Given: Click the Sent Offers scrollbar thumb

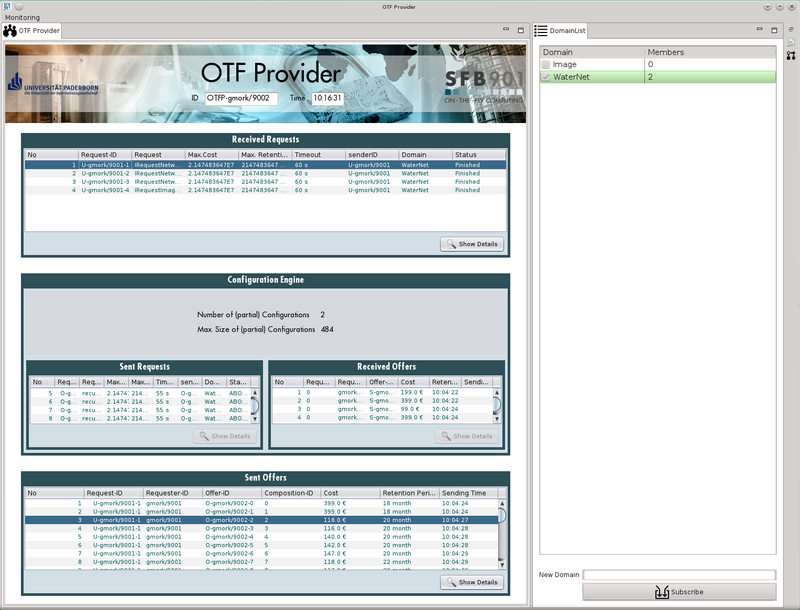Looking at the screenshot, I should tap(502, 515).
